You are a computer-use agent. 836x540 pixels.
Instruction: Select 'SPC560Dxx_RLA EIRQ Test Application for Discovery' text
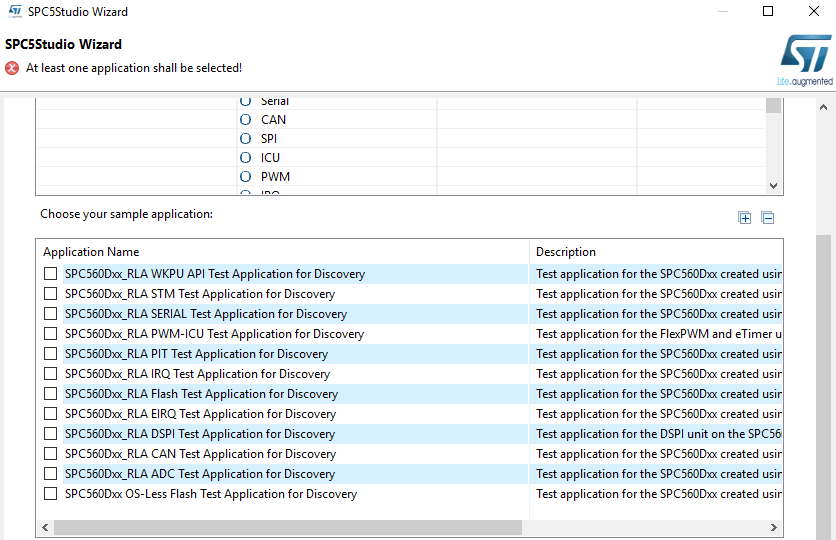(x=200, y=414)
